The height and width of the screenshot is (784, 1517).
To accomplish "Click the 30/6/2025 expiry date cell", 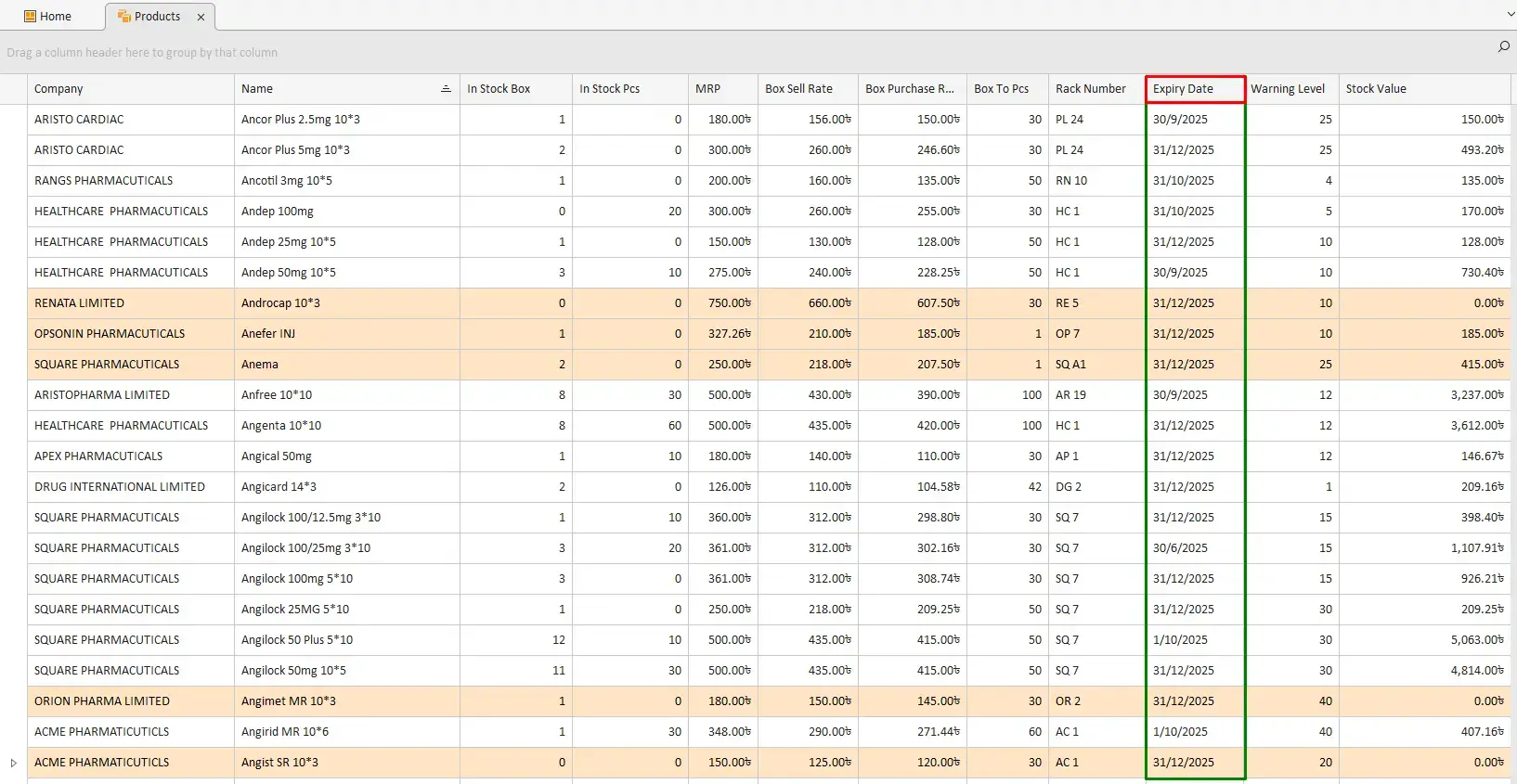I will tap(1195, 548).
